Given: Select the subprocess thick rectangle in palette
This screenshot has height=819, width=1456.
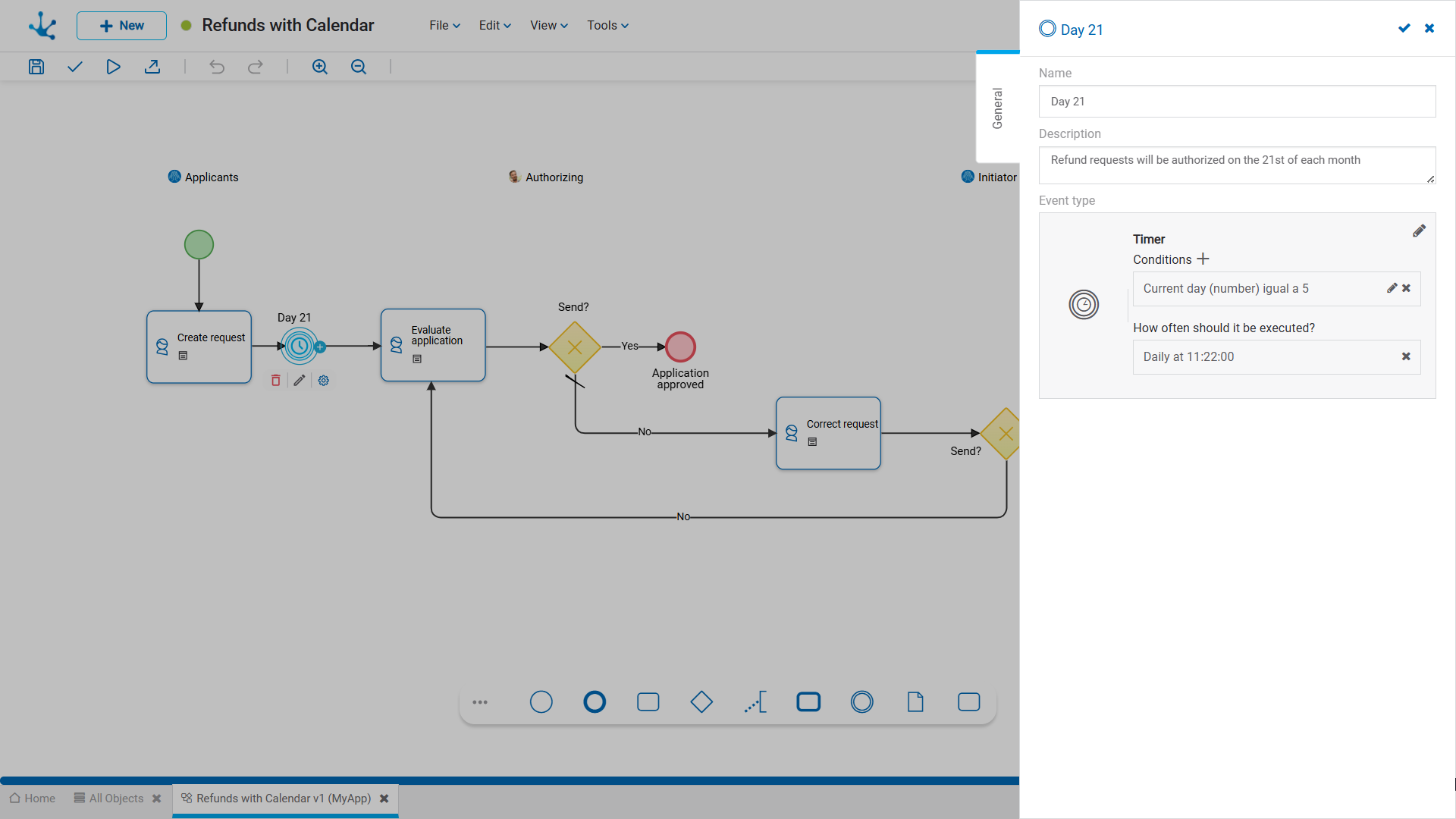Looking at the screenshot, I should click(x=808, y=702).
